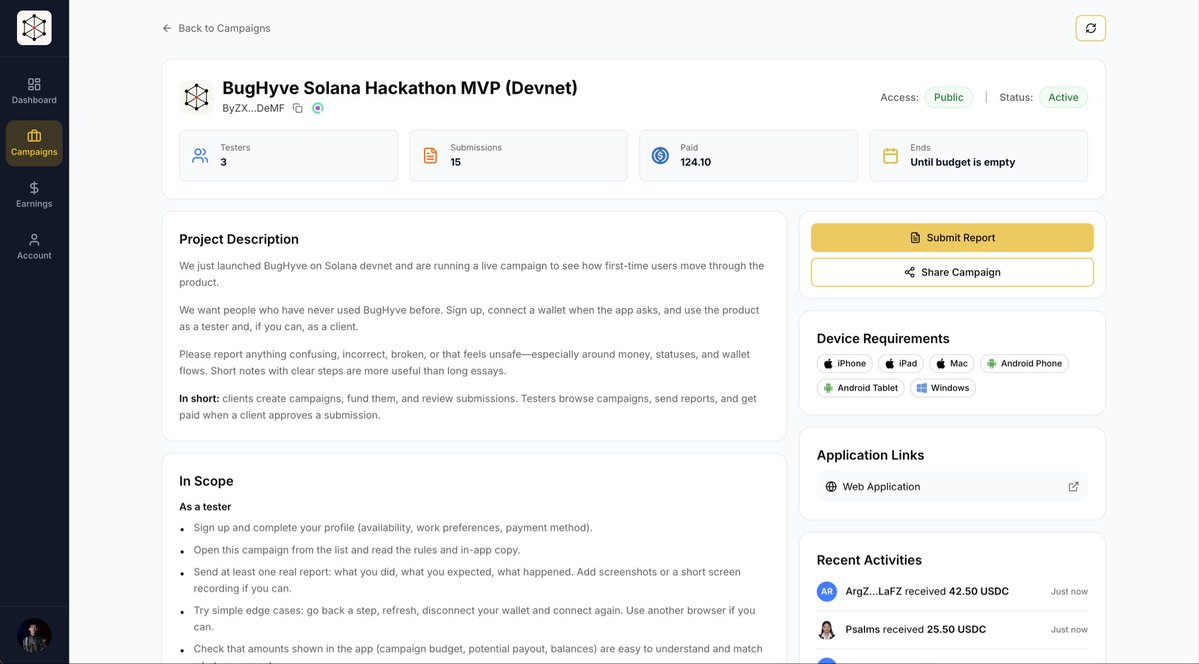Open the Web Application link
The image size is (1199, 664).
[952, 487]
